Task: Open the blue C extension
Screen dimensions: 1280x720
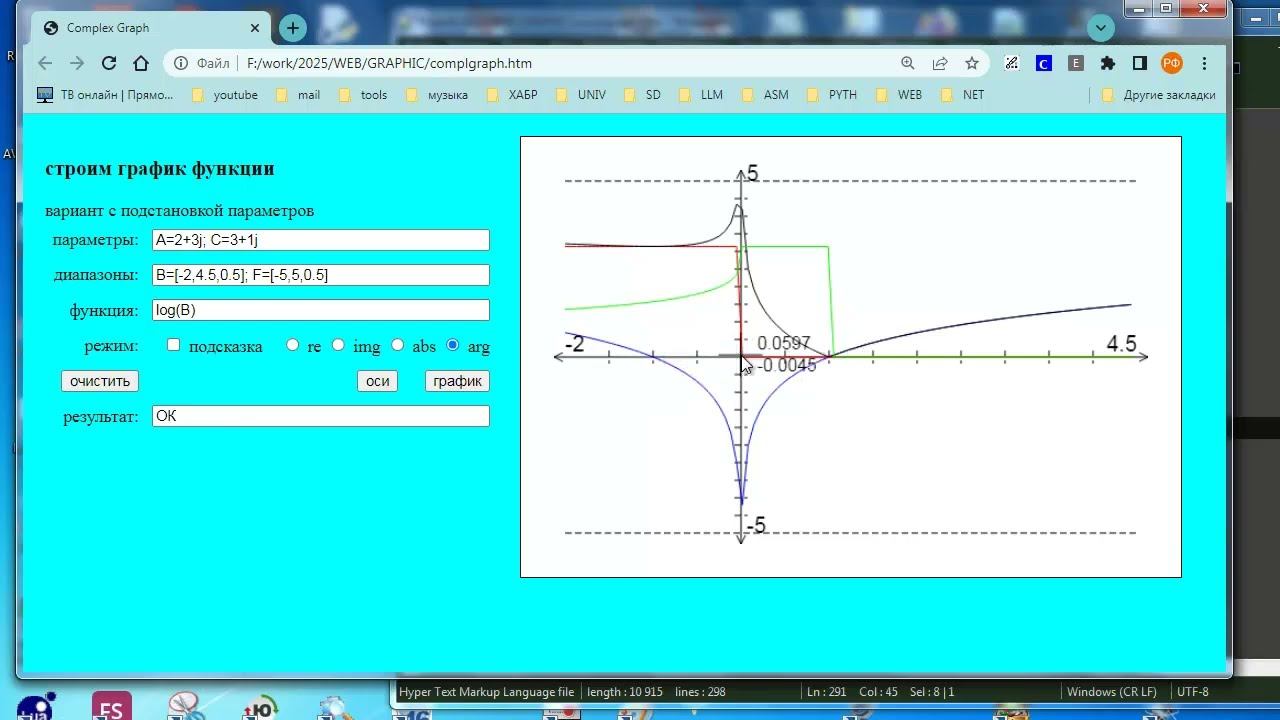Action: (1044, 63)
